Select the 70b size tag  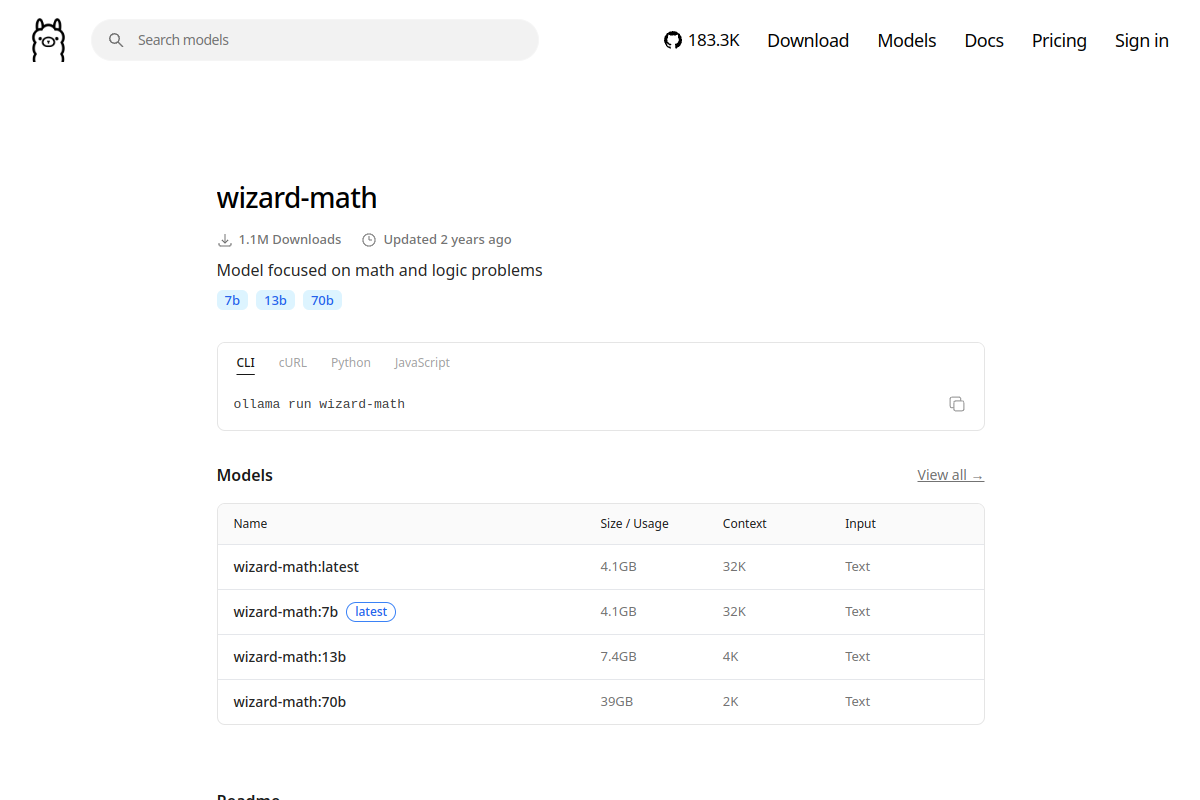322,300
